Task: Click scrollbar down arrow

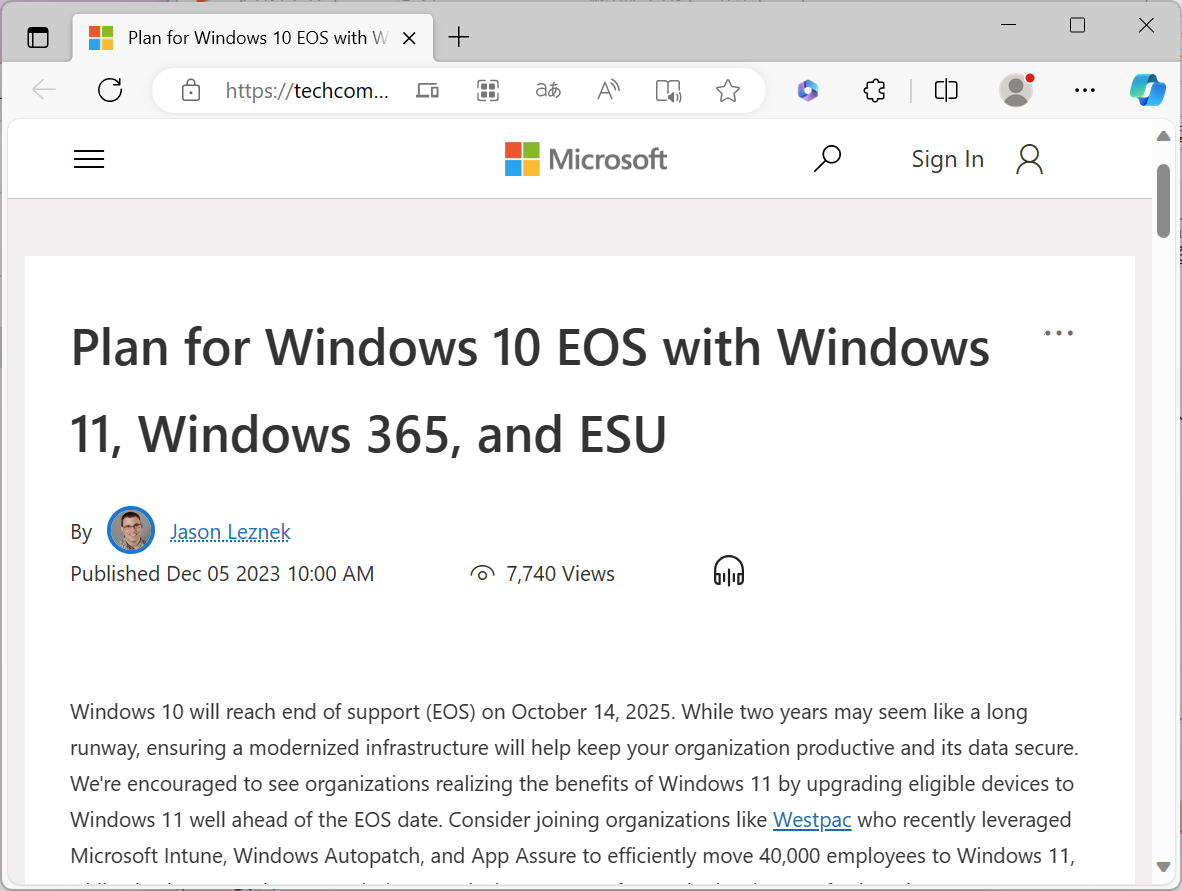Action: [x=1163, y=867]
